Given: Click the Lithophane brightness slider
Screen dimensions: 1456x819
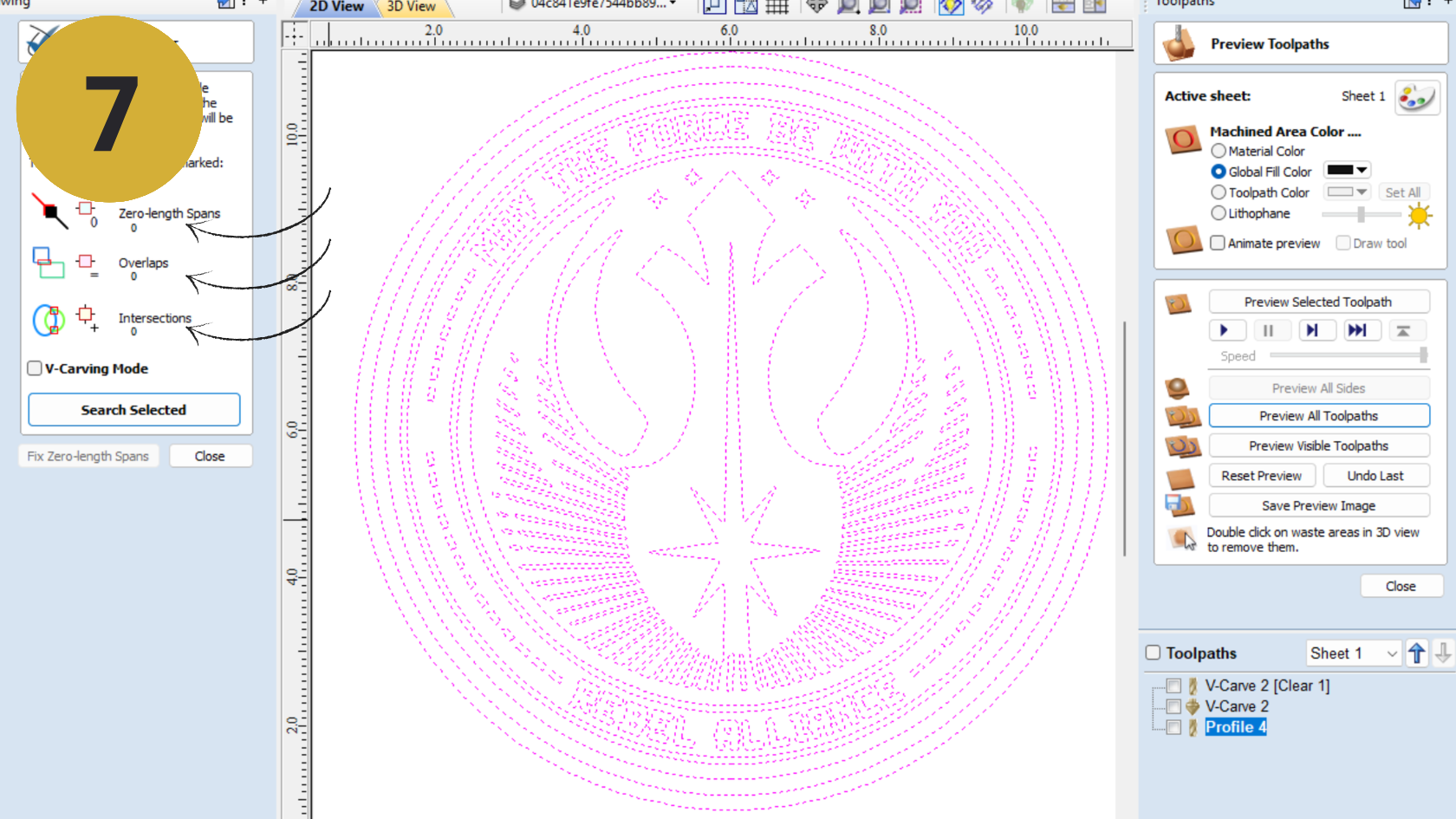Looking at the screenshot, I should [1361, 214].
